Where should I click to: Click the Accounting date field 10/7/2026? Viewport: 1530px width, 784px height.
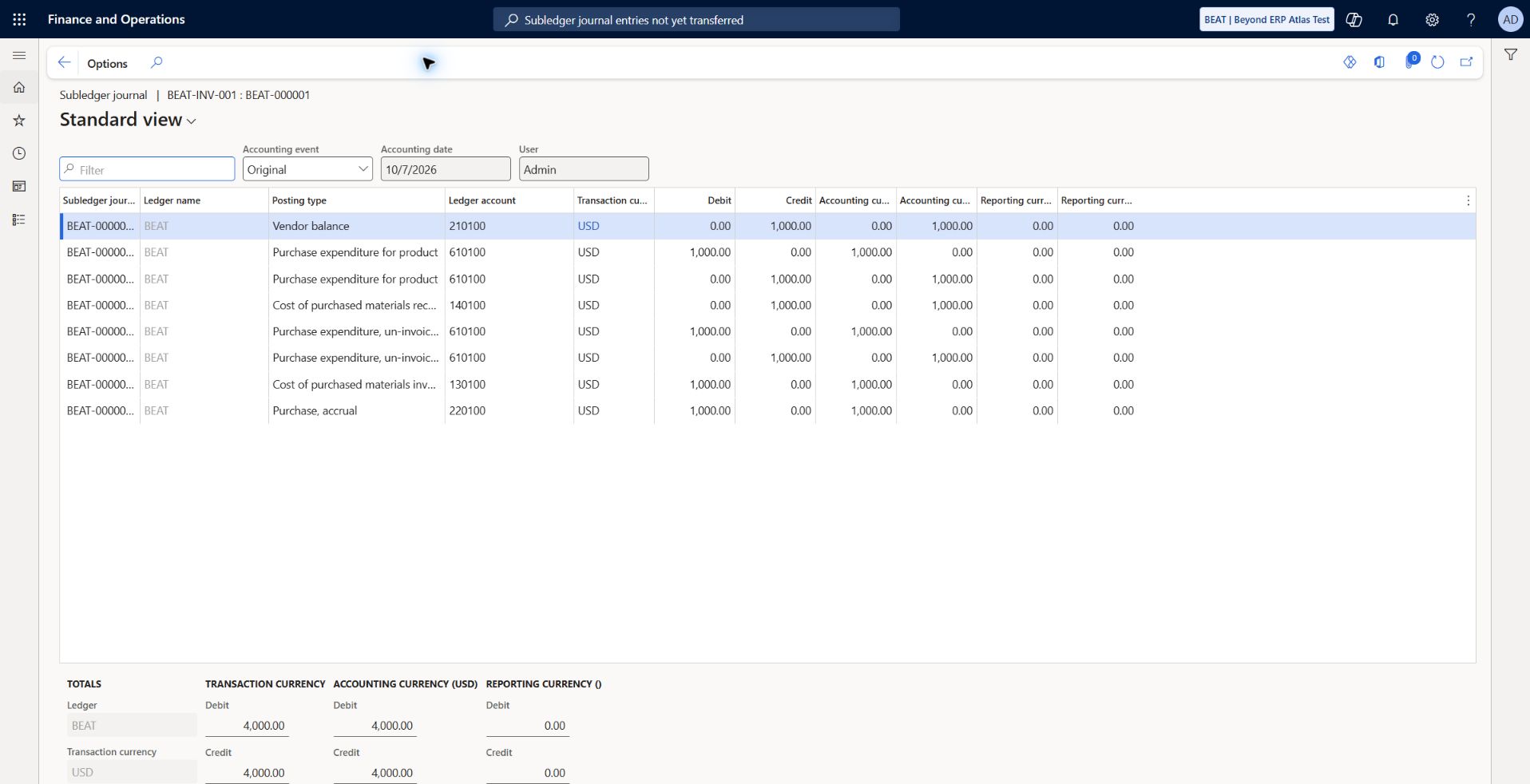[x=446, y=169]
